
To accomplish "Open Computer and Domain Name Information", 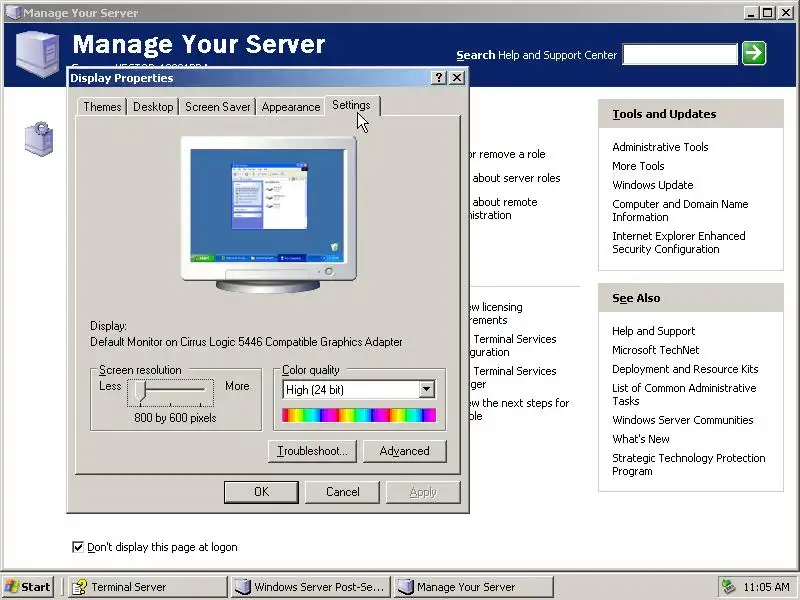I will tap(680, 210).
